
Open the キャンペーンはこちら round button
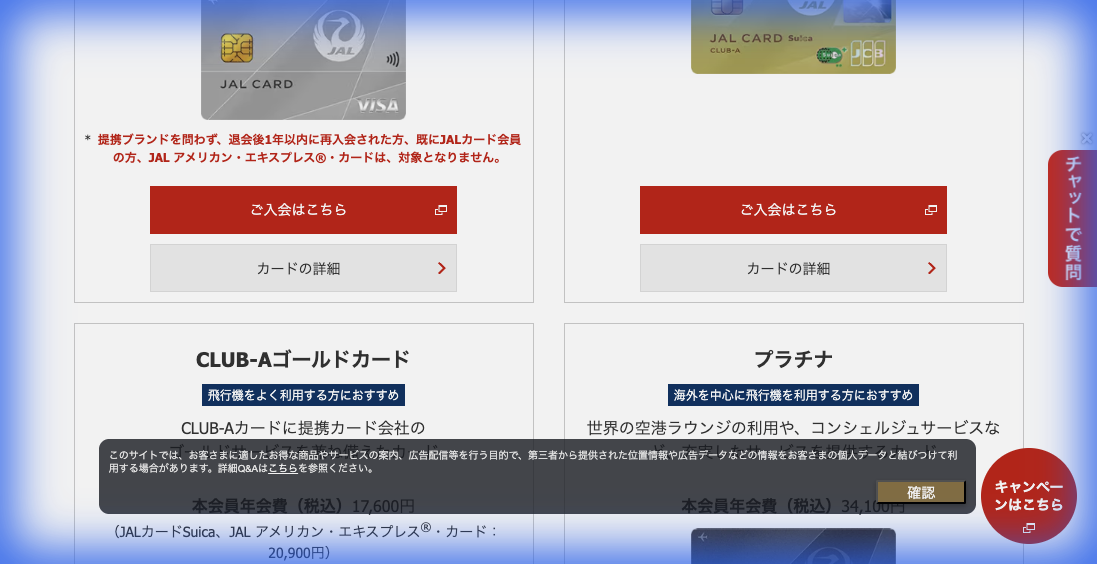(x=1028, y=496)
